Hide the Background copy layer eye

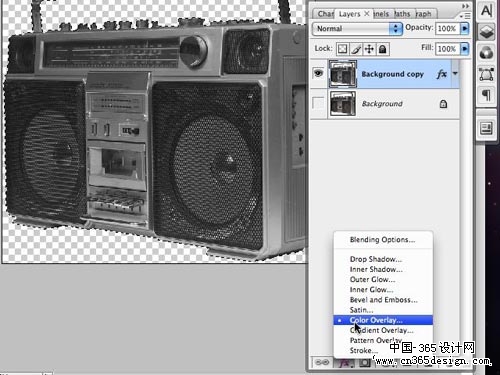click(318, 73)
